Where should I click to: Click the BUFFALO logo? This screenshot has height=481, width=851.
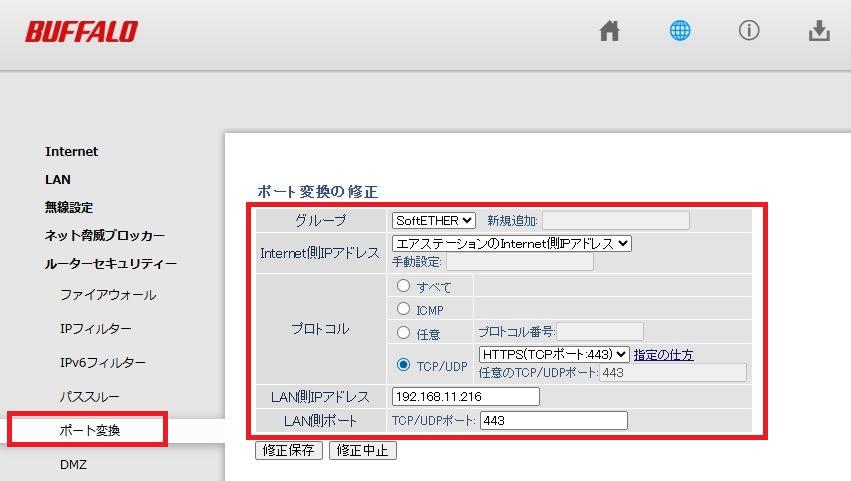[x=81, y=31]
